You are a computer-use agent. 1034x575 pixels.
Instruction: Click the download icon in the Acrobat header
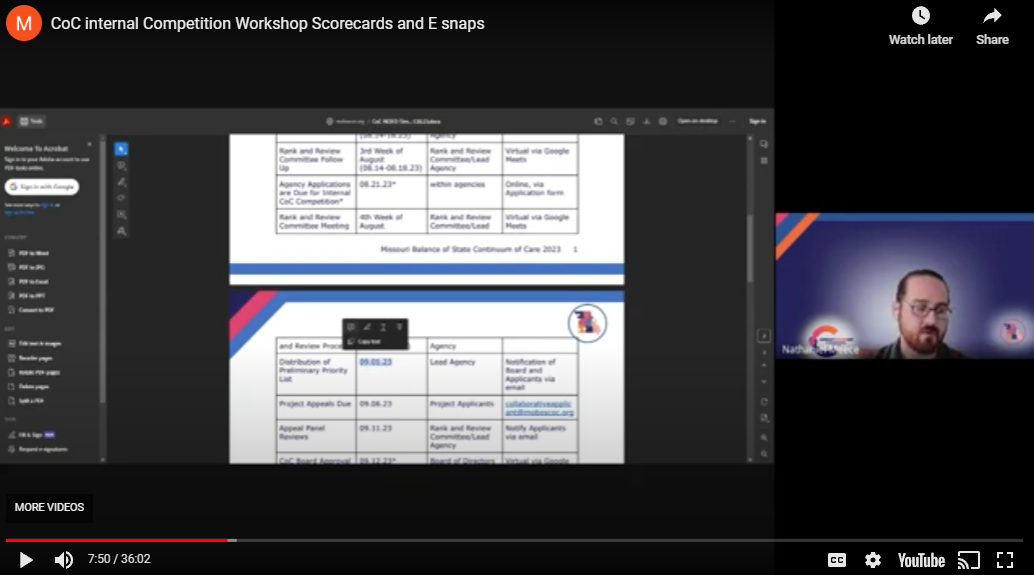click(646, 121)
